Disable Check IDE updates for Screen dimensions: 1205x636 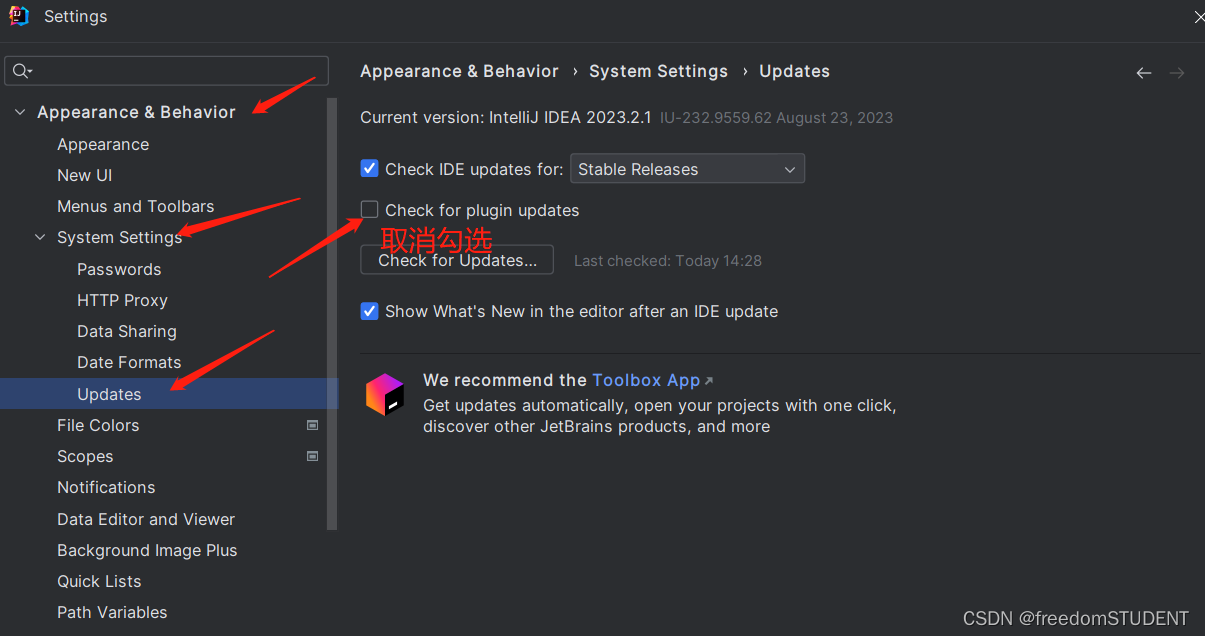pos(369,168)
